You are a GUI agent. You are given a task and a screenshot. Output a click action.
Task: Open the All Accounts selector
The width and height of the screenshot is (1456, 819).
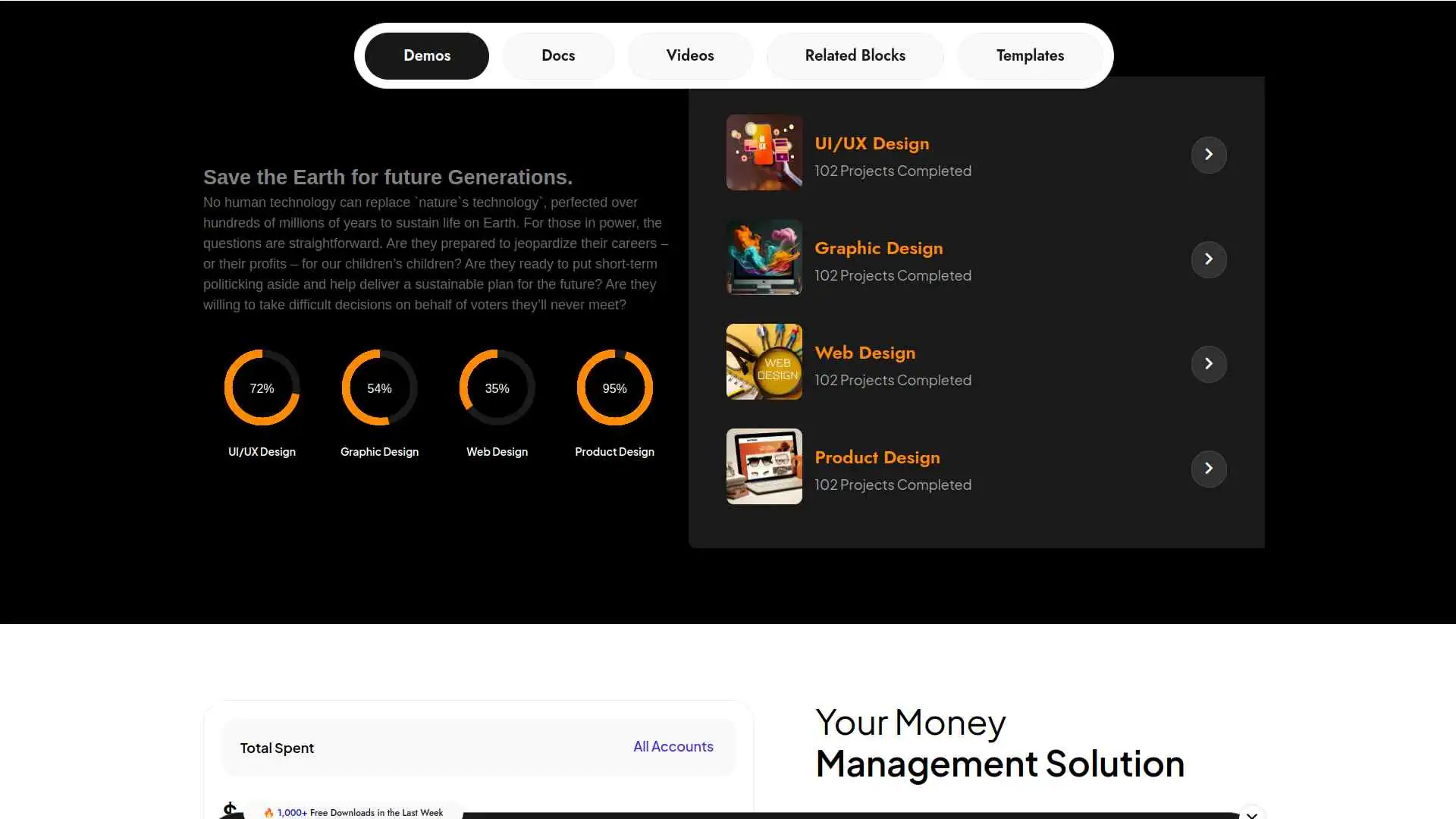click(x=673, y=746)
